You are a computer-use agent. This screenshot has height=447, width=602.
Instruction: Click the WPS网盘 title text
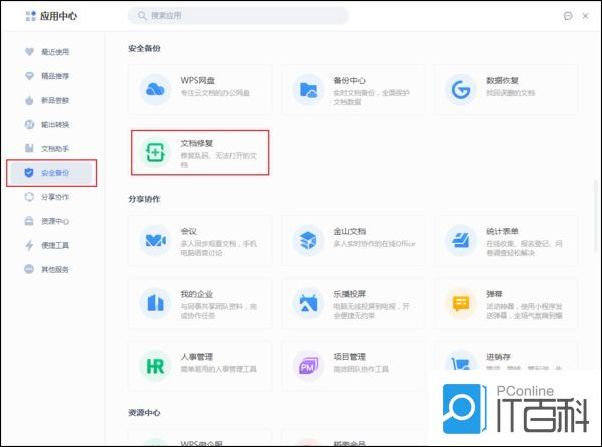[x=197, y=80]
